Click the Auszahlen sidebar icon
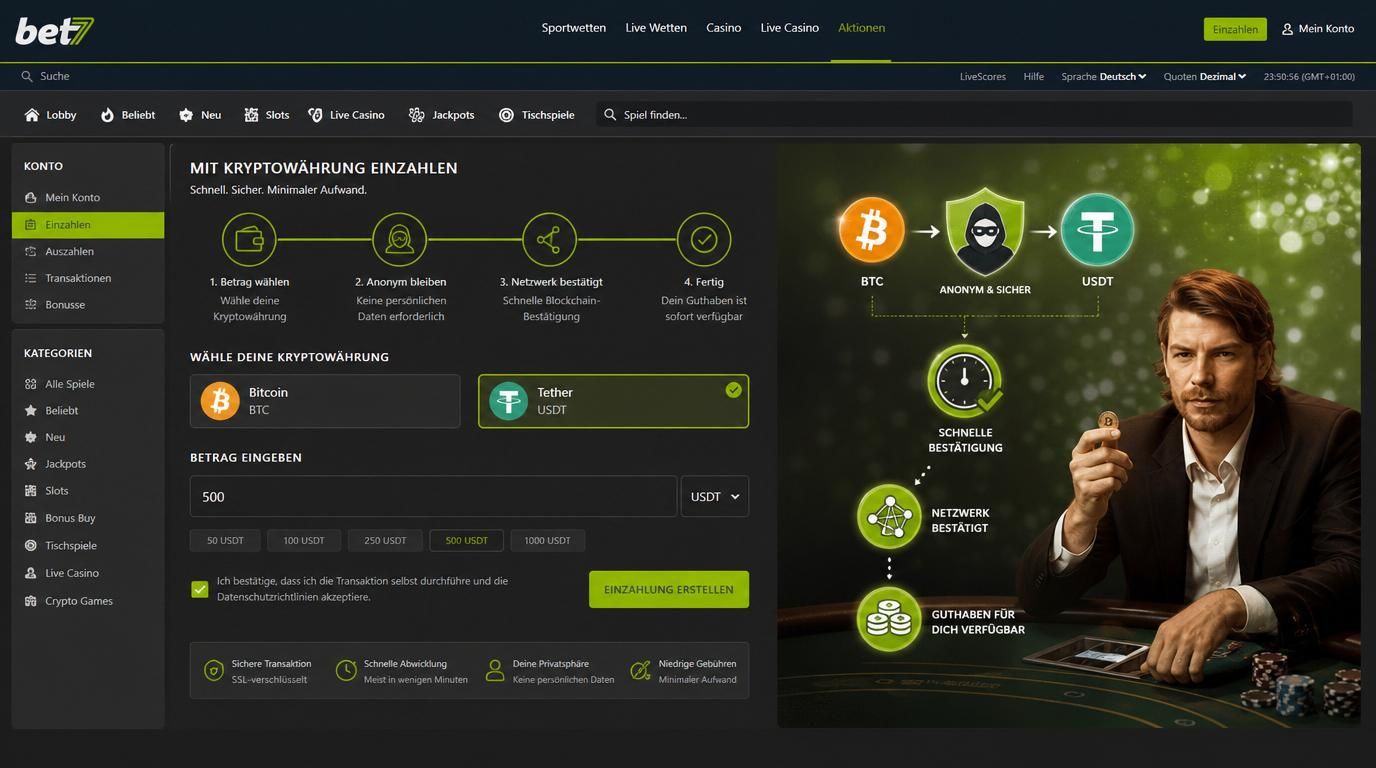 [31, 252]
